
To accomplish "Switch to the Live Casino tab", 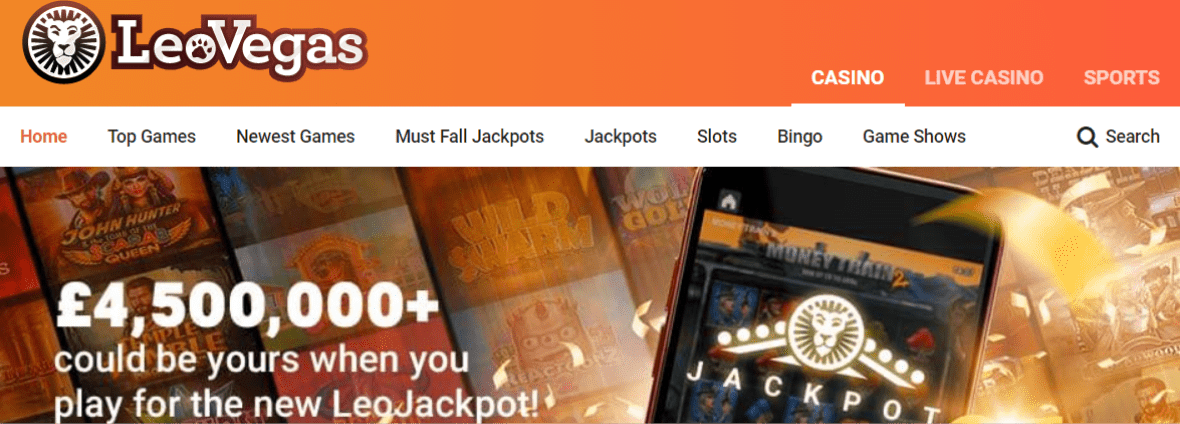I will point(984,78).
